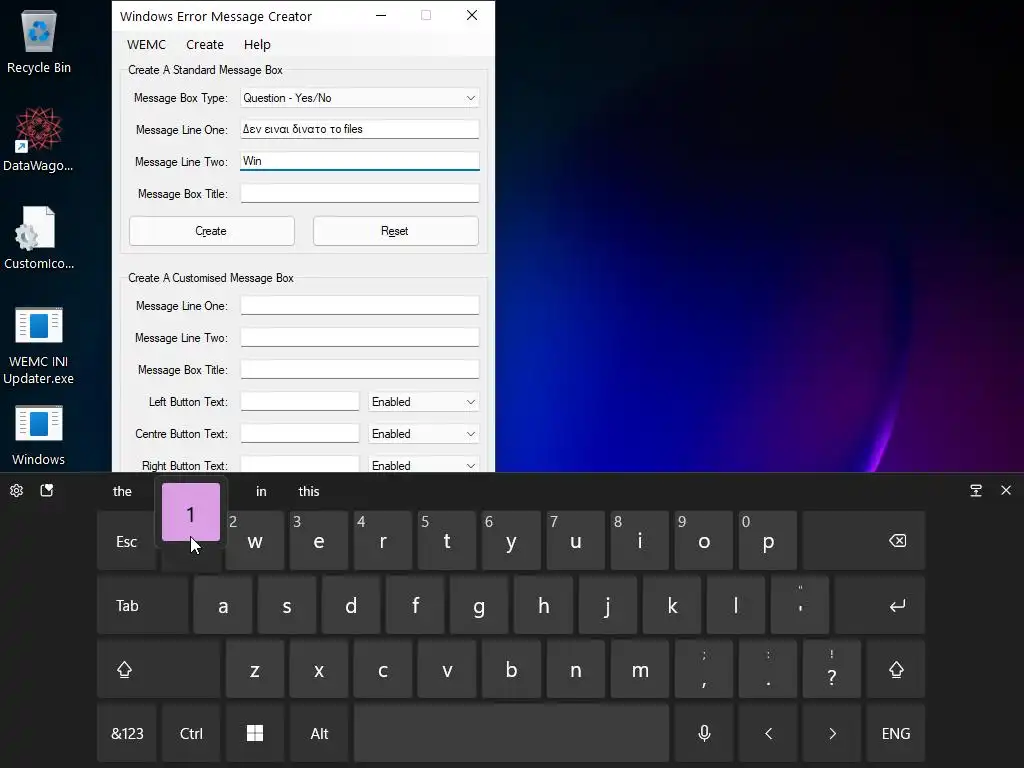This screenshot has height=768, width=1024.
Task: Tap the right Shift key
Action: 896,669
